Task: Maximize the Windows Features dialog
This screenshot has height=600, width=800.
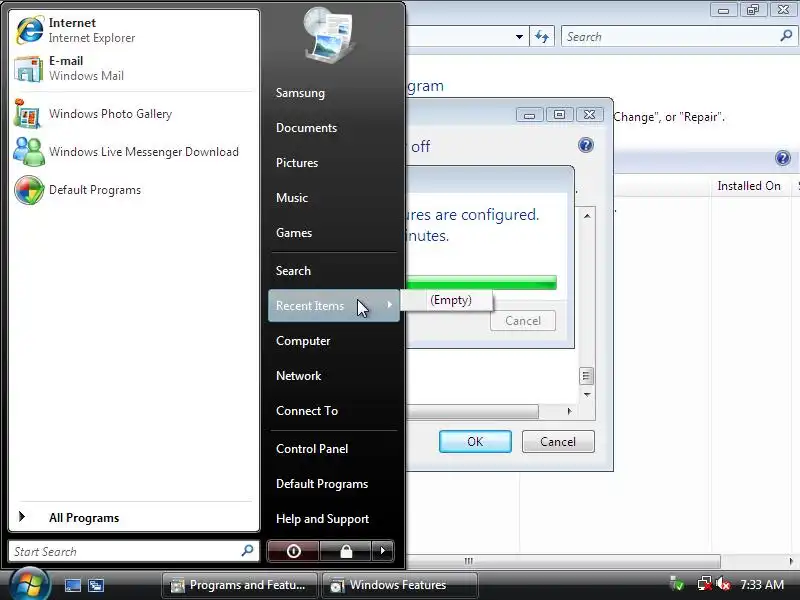Action: coord(559,115)
